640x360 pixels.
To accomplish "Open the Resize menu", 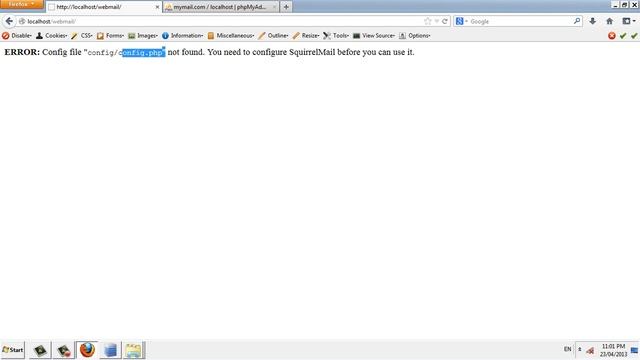I will (306, 36).
